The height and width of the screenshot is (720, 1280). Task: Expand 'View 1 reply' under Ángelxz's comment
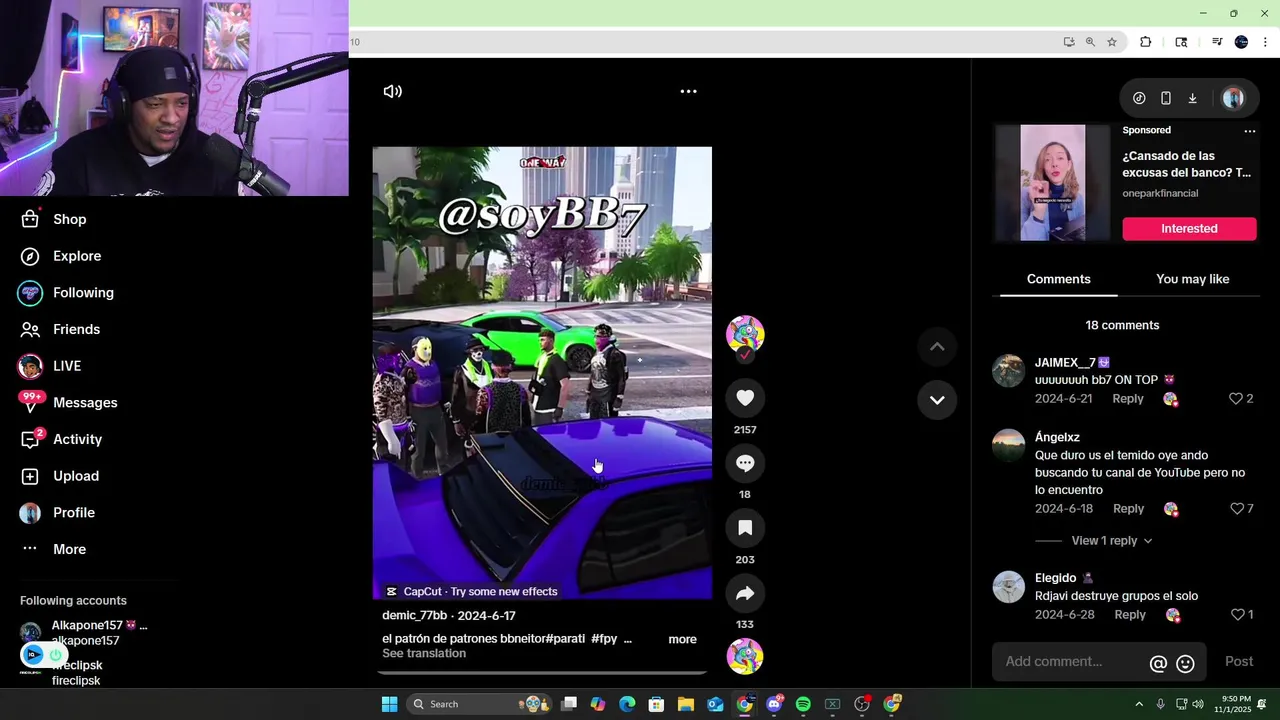point(1111,541)
